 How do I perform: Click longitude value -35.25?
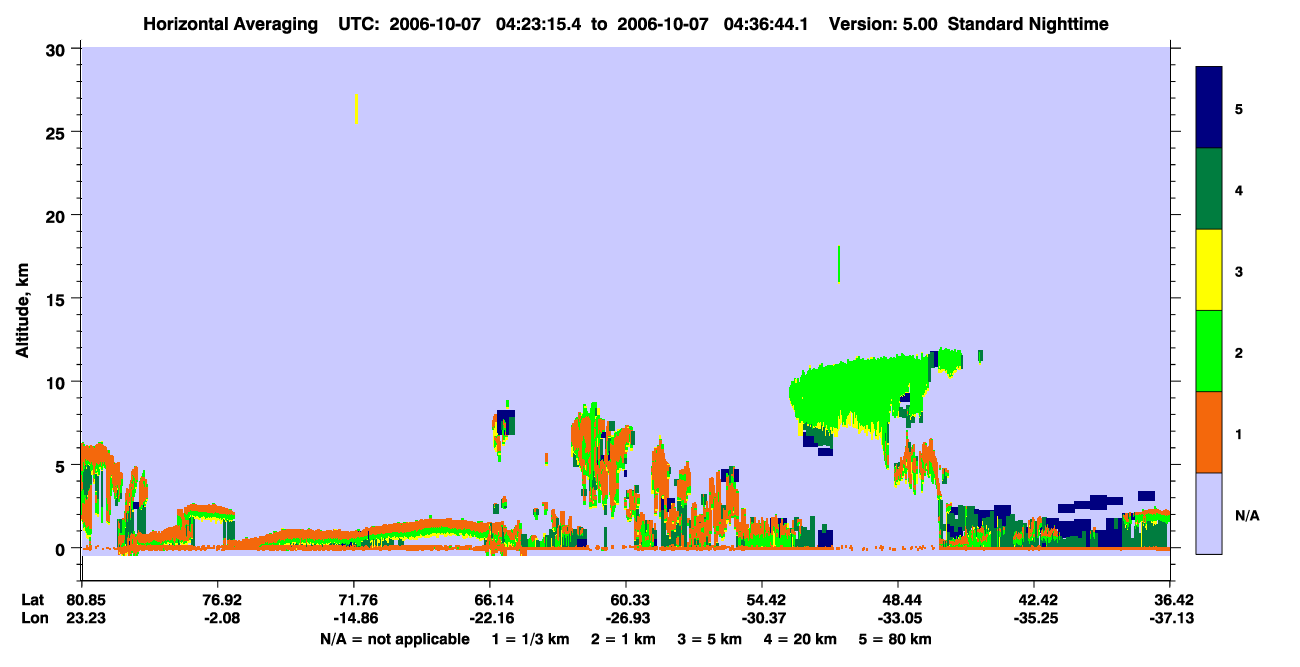1034,619
